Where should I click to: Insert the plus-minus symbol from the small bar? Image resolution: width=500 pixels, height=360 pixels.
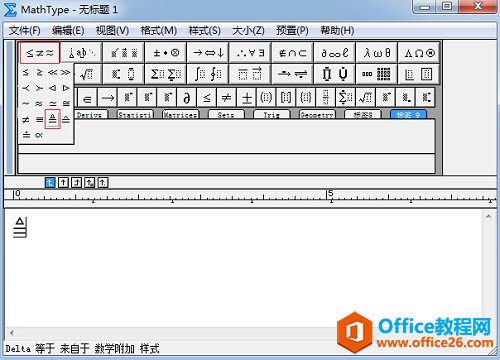[247, 98]
